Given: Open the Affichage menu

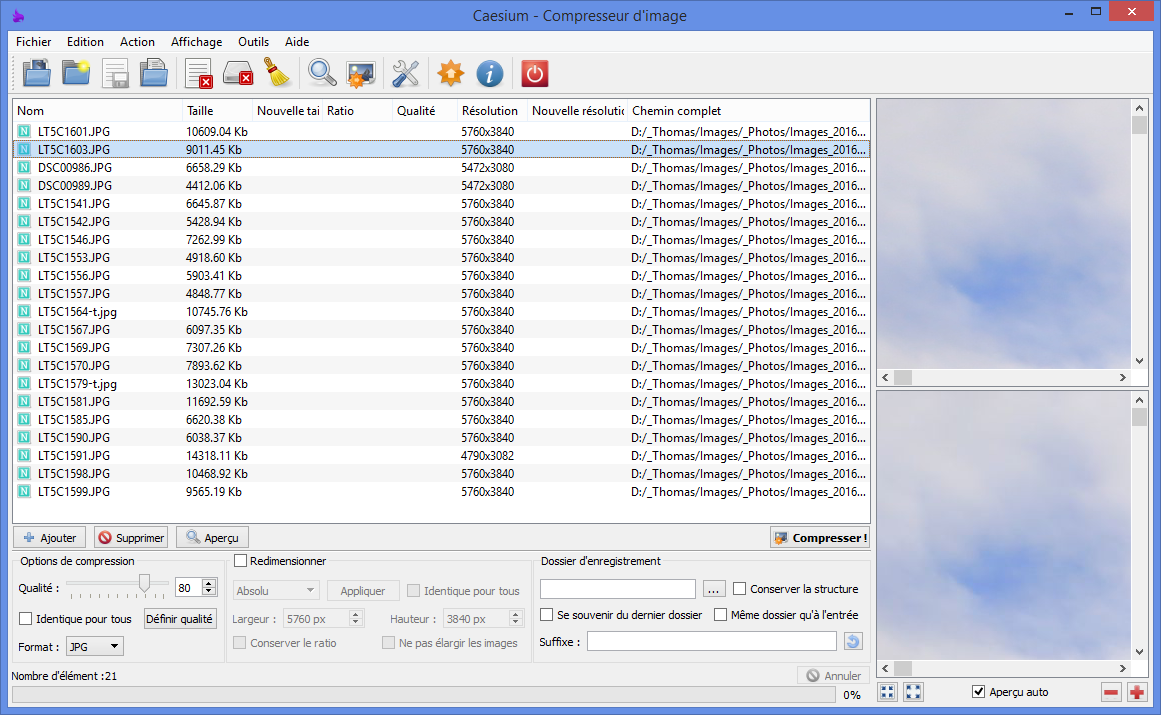Looking at the screenshot, I should pyautogui.click(x=196, y=42).
